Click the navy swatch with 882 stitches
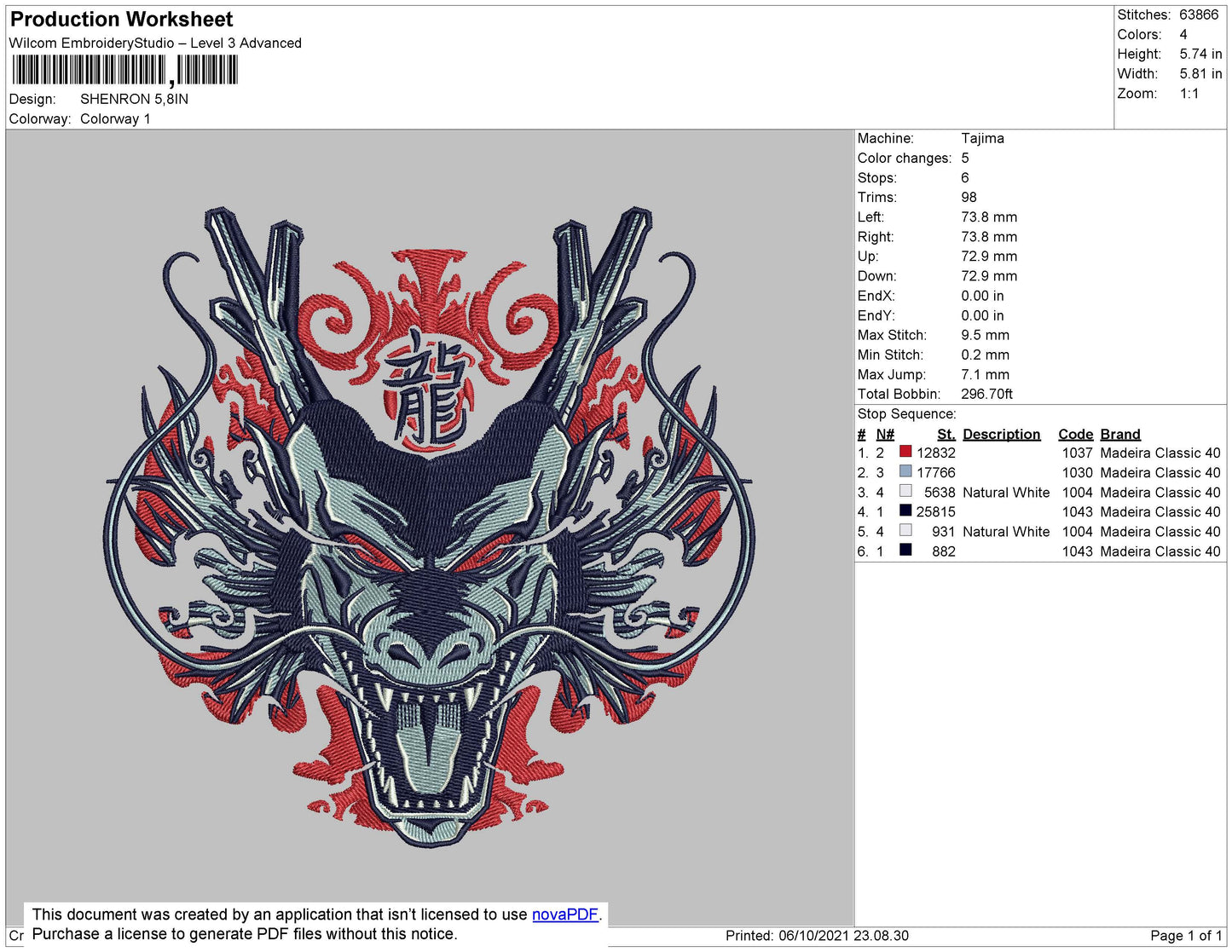The height and width of the screenshot is (952, 1232). 905,550
